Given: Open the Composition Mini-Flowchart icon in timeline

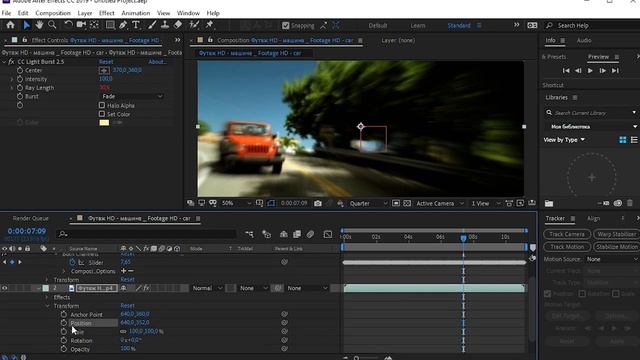Looking at the screenshot, I should click(249, 234).
